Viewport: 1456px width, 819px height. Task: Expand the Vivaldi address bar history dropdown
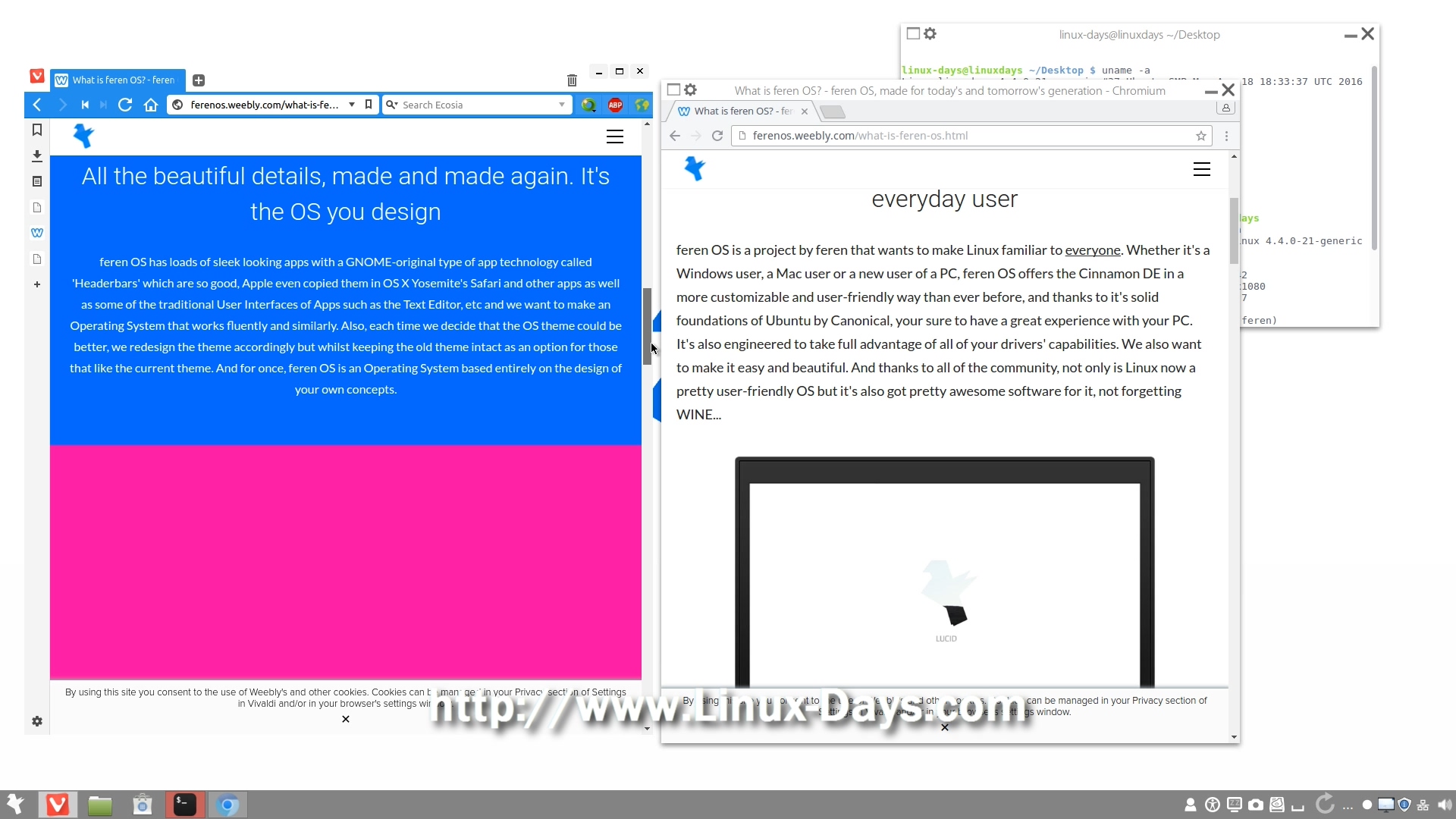pos(352,105)
